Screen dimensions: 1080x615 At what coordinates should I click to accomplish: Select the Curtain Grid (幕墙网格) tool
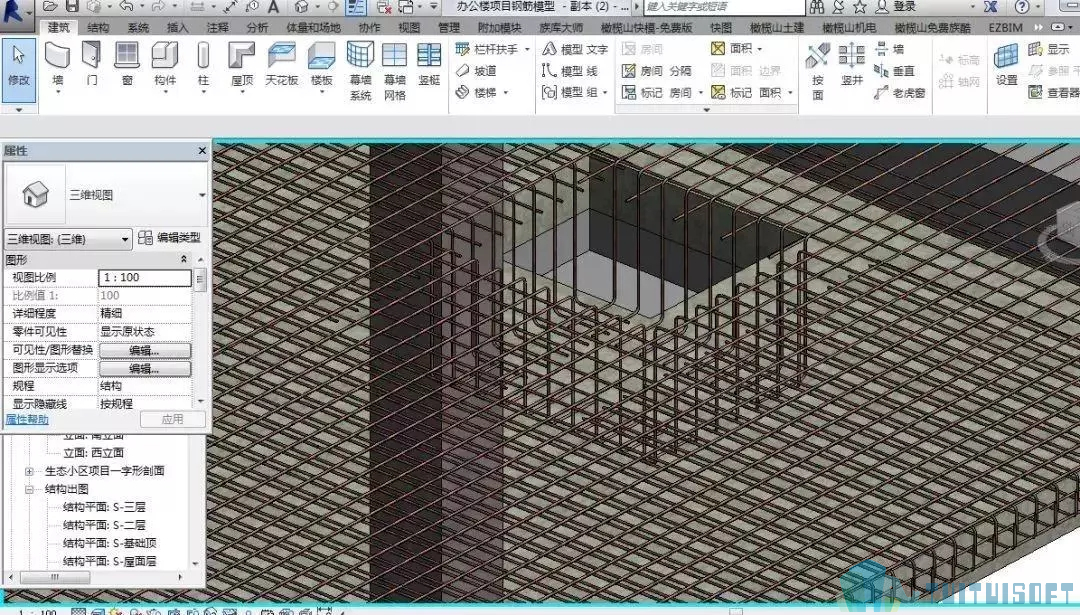395,71
